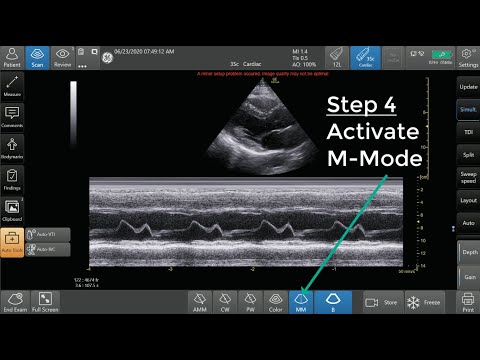Click inside the M-mode trace display

[246, 222]
